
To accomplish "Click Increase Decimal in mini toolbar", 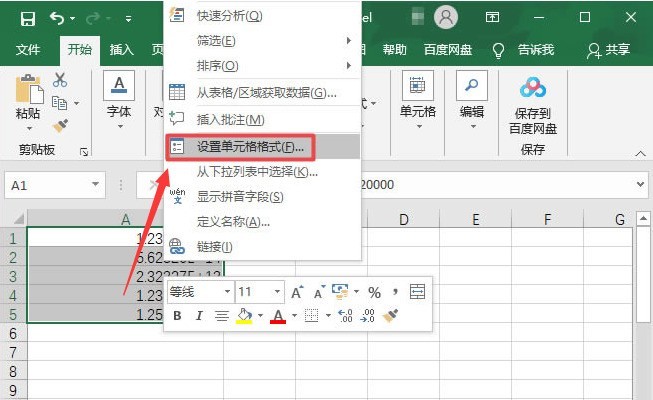I will tap(345, 316).
